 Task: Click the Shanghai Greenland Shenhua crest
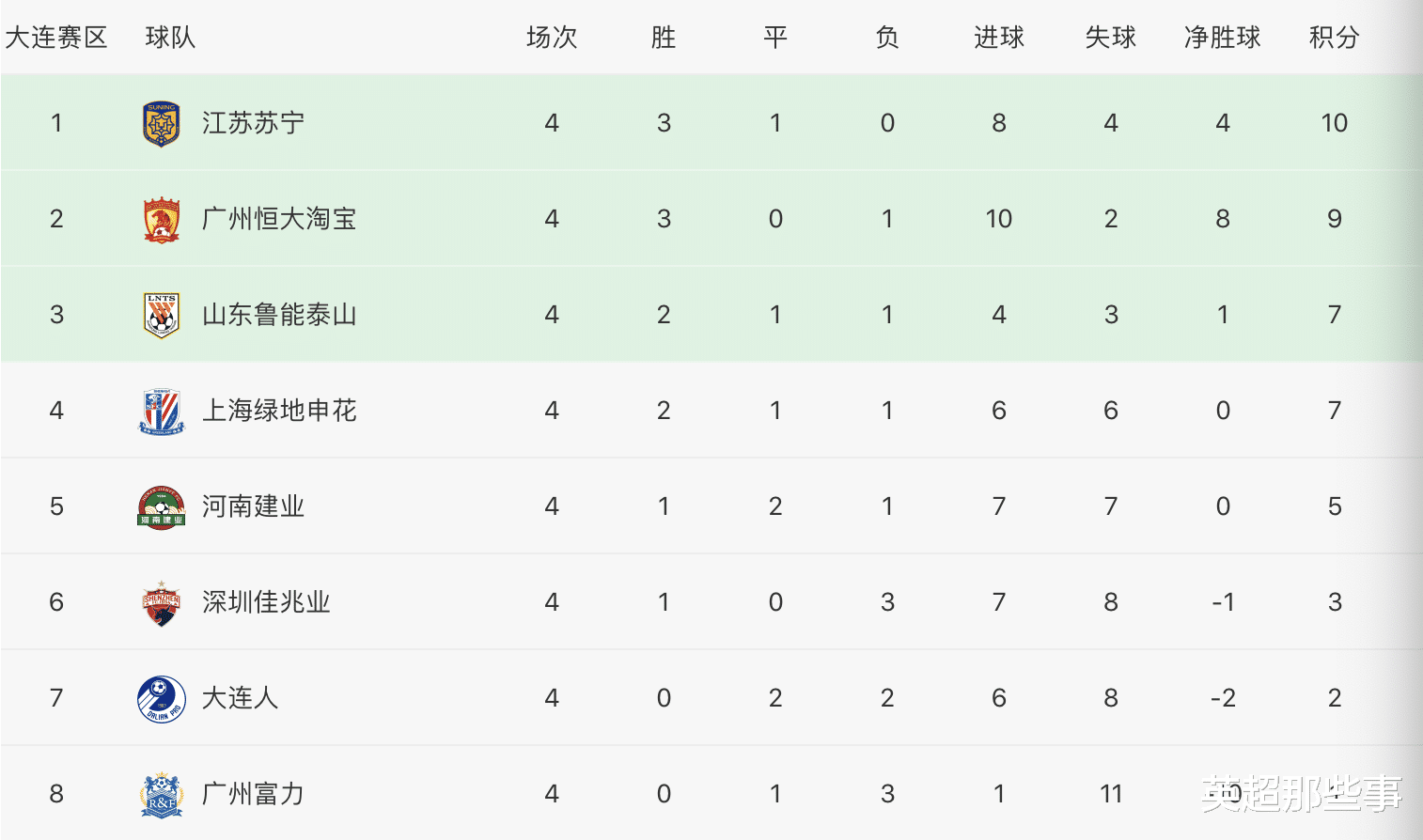(x=162, y=412)
